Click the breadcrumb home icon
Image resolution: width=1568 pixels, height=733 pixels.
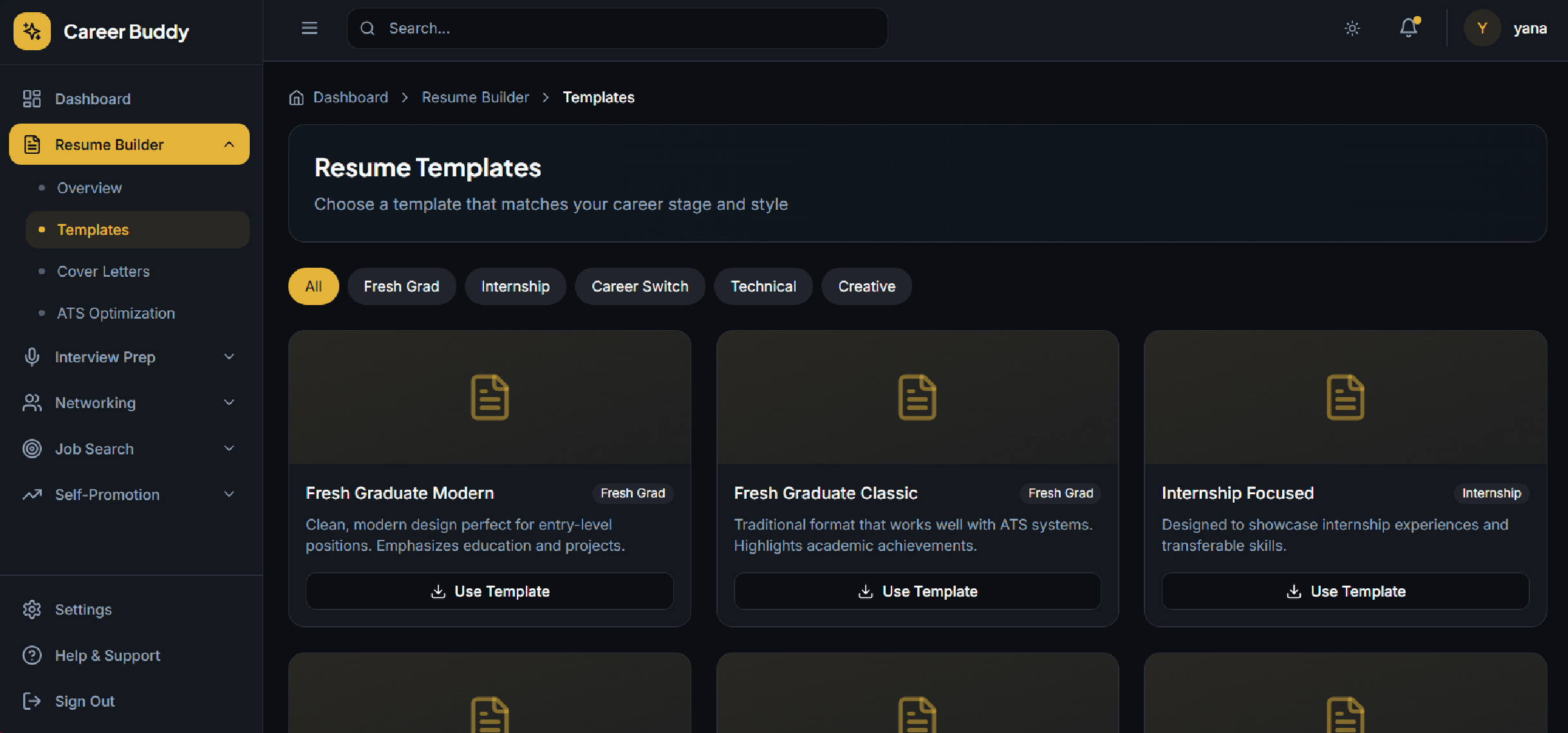[296, 97]
